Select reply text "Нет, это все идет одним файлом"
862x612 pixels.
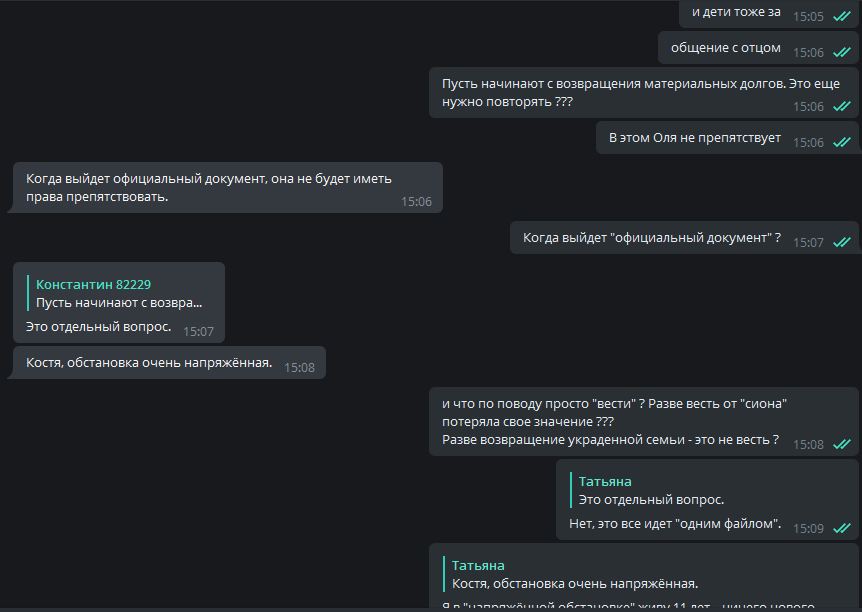coord(675,525)
